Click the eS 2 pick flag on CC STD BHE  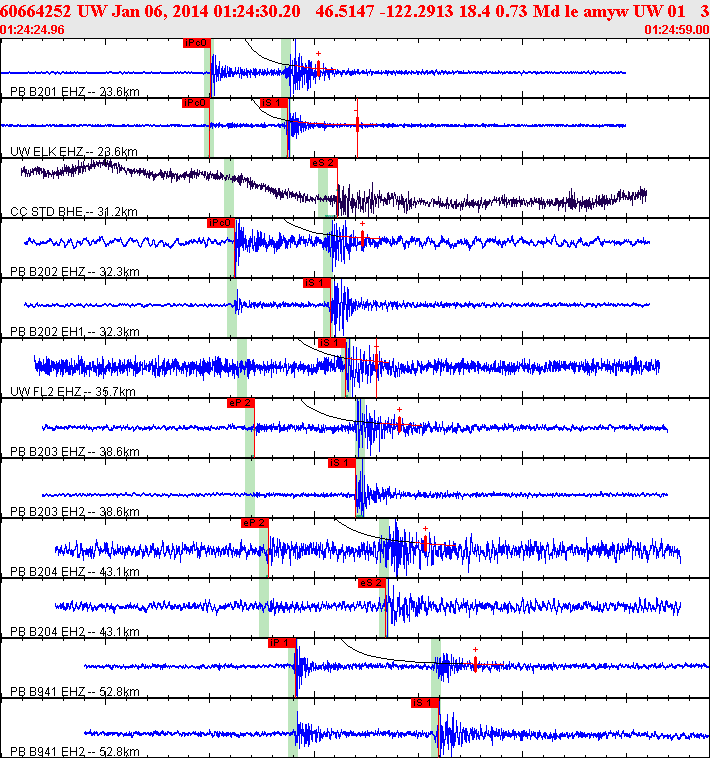(324, 163)
